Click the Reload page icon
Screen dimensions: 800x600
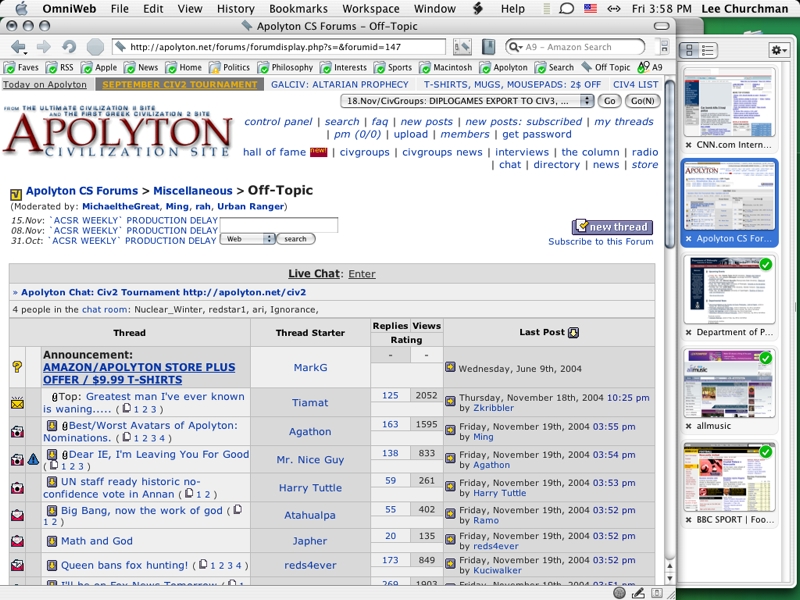point(69,47)
